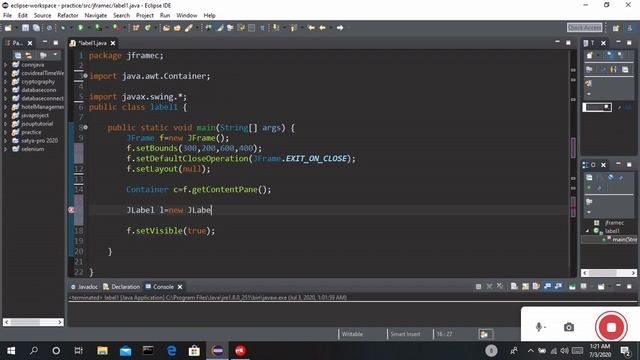Screen dimensions: 640x360
Task: Open the File menu
Action: [7, 16]
